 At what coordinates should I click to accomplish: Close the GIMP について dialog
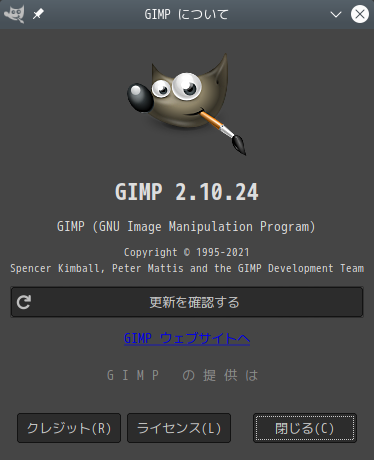tap(360, 14)
